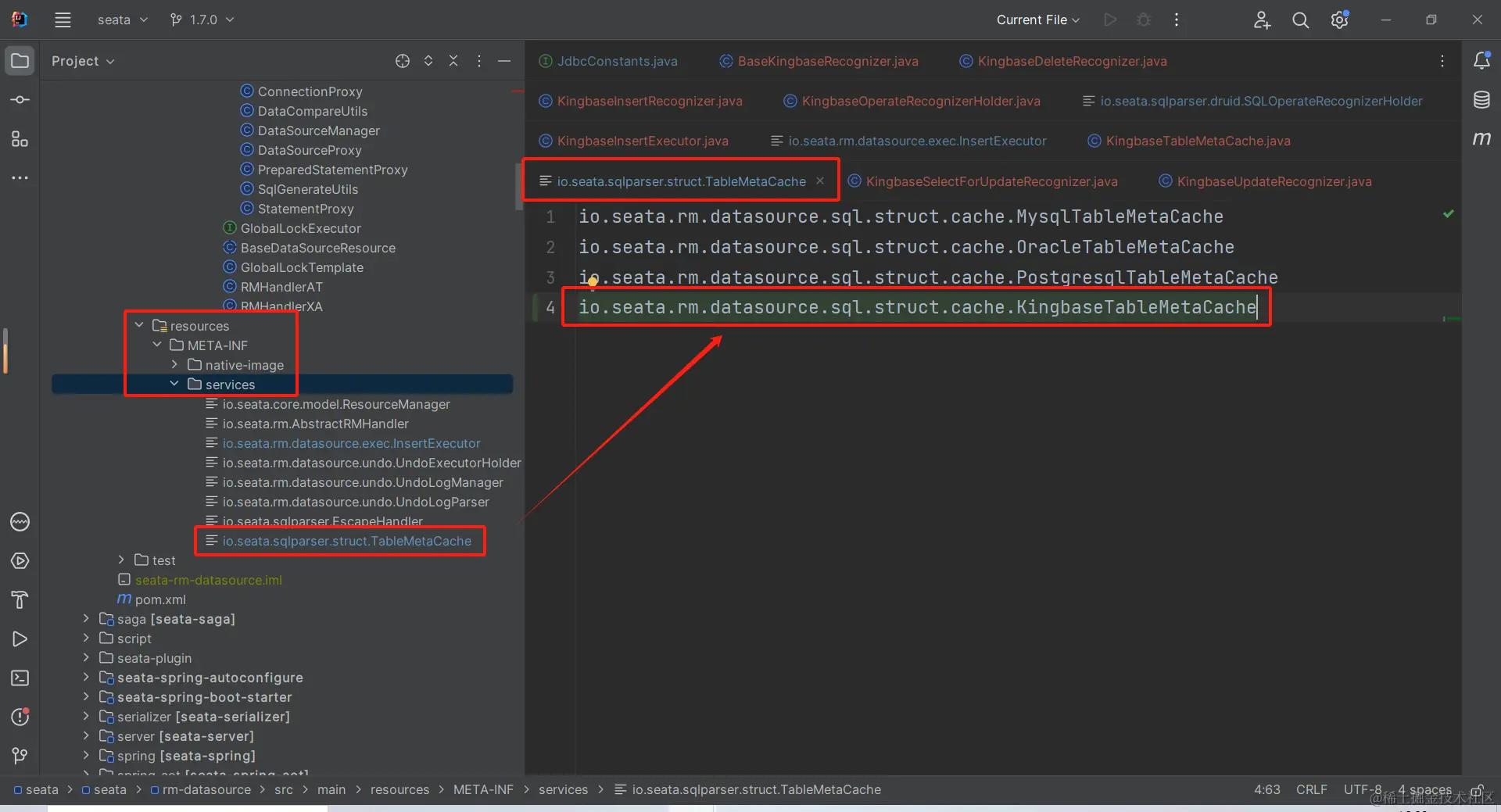Open the 4:63 go-to-line position

1267,789
